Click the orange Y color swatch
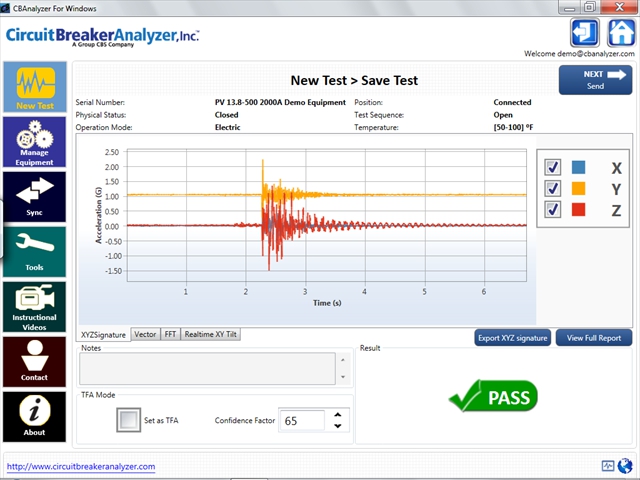Viewport: 640px width, 480px height. coord(578,189)
